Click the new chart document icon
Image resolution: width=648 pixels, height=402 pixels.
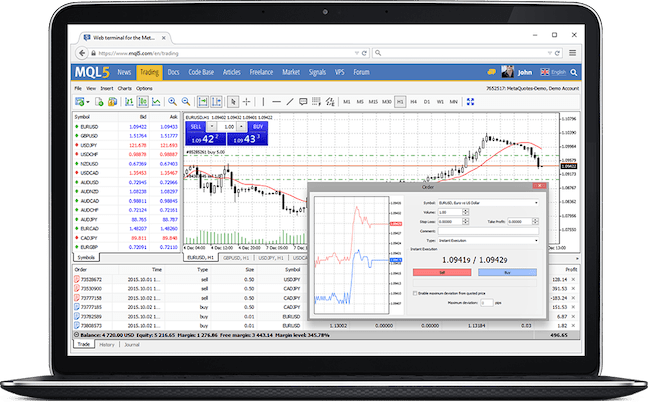pos(99,102)
